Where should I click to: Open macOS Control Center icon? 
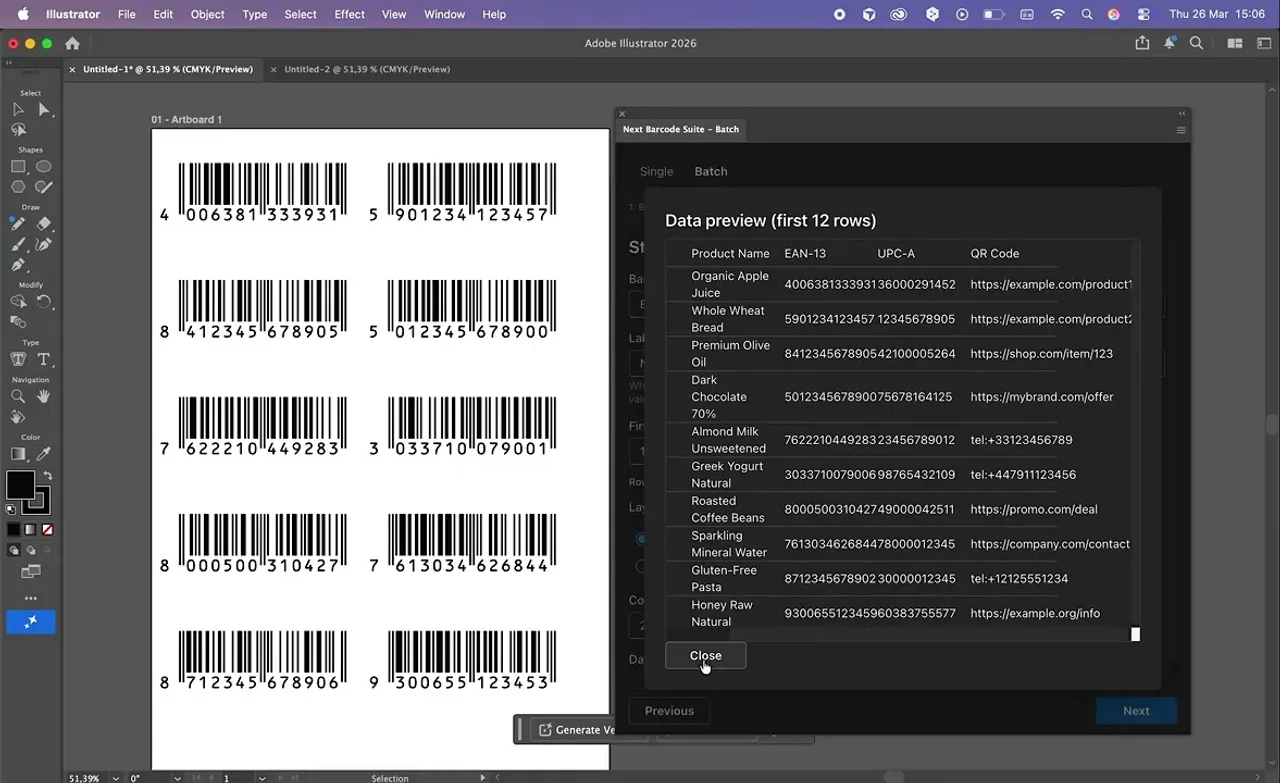pos(1143,14)
